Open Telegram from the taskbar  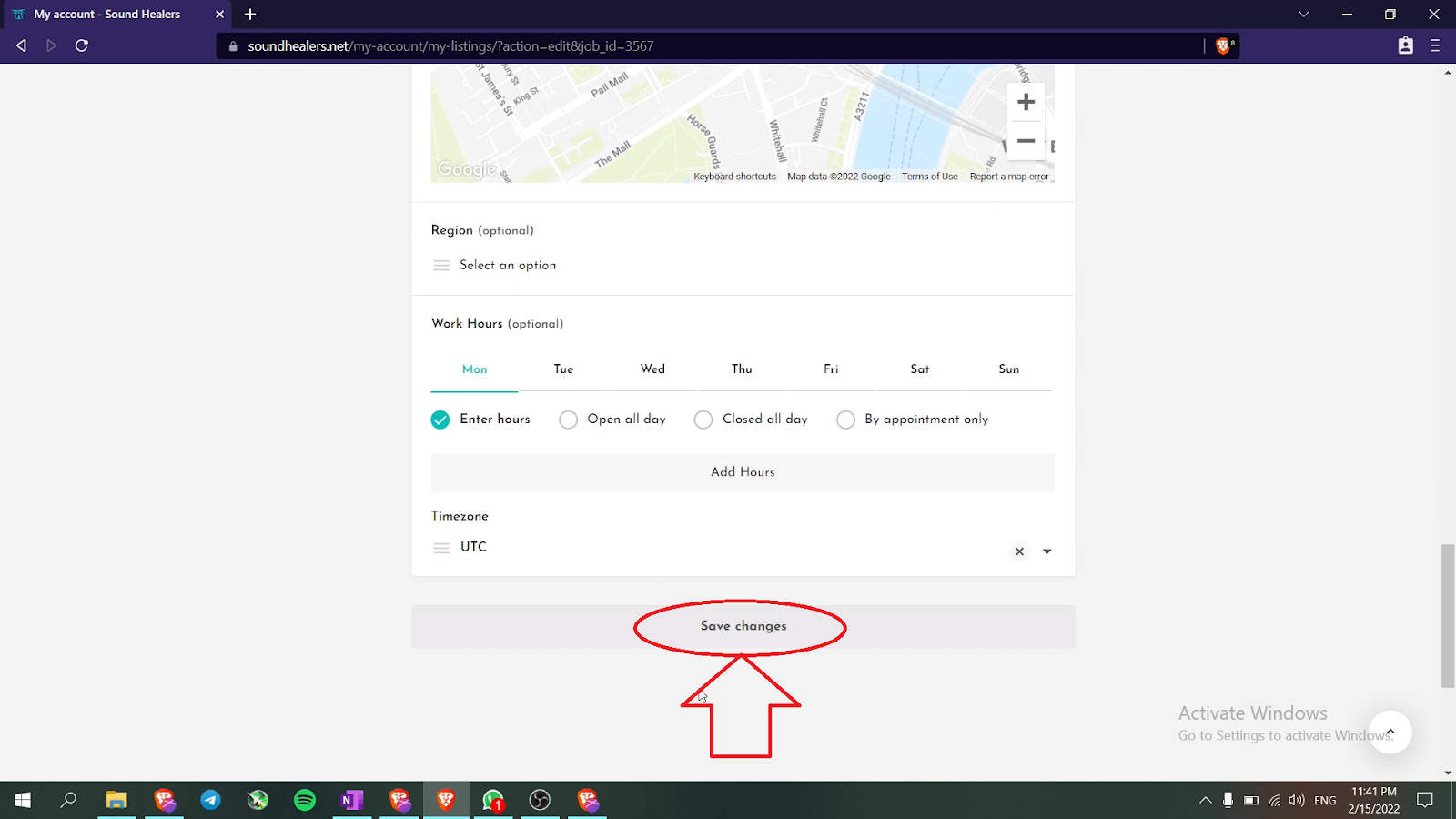[210, 800]
